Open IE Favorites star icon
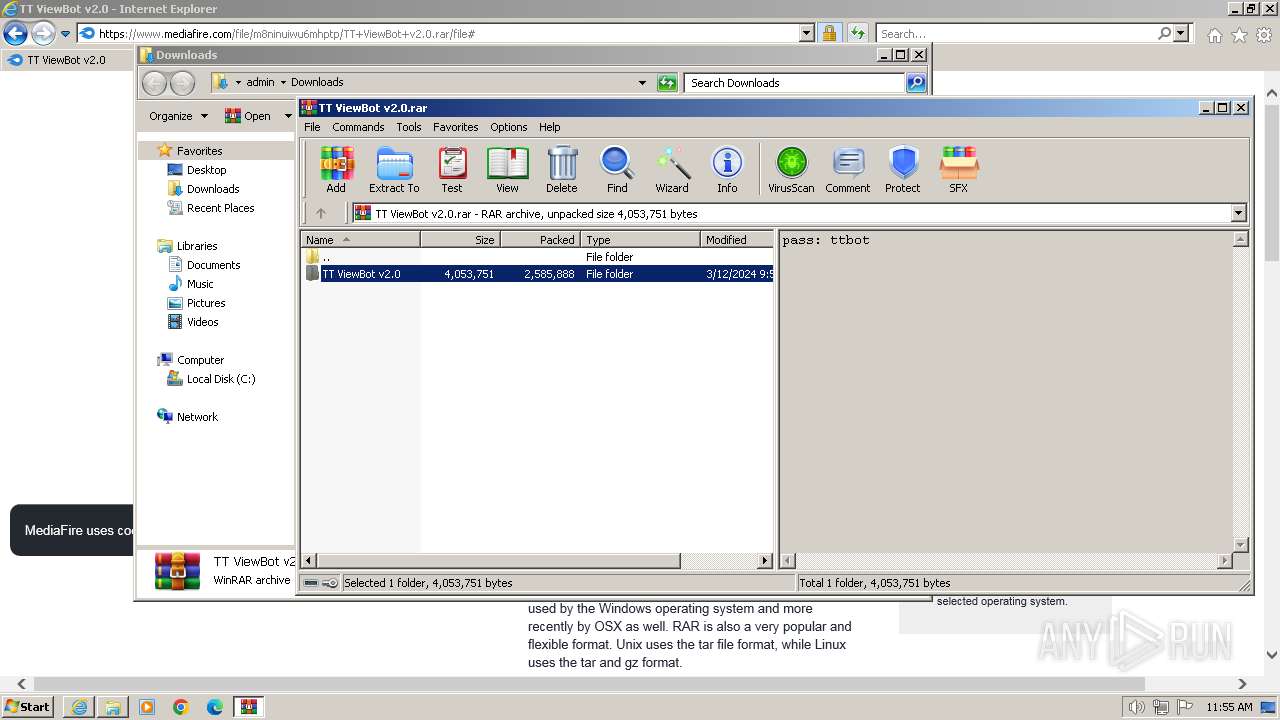This screenshot has width=1280, height=720. (1239, 35)
